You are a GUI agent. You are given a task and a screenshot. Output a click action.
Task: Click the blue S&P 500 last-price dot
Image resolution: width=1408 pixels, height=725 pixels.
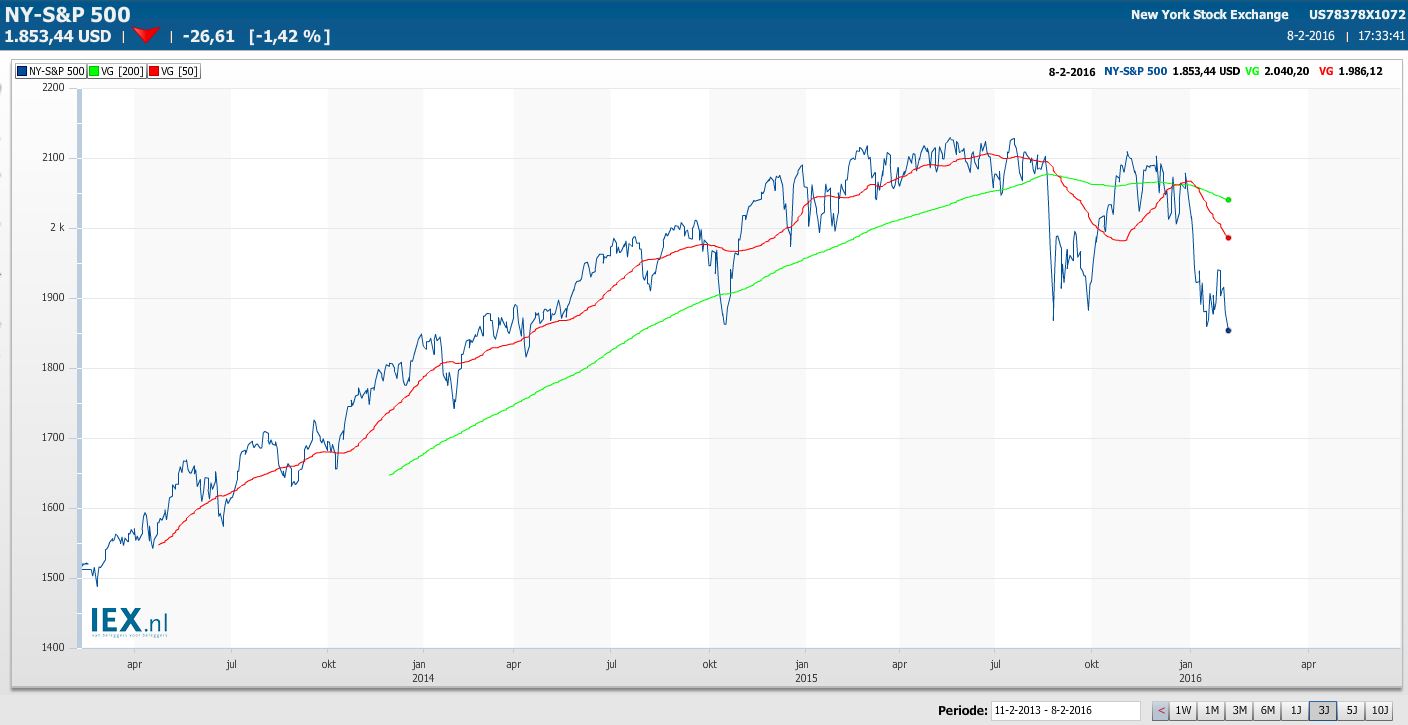pos(1228,331)
